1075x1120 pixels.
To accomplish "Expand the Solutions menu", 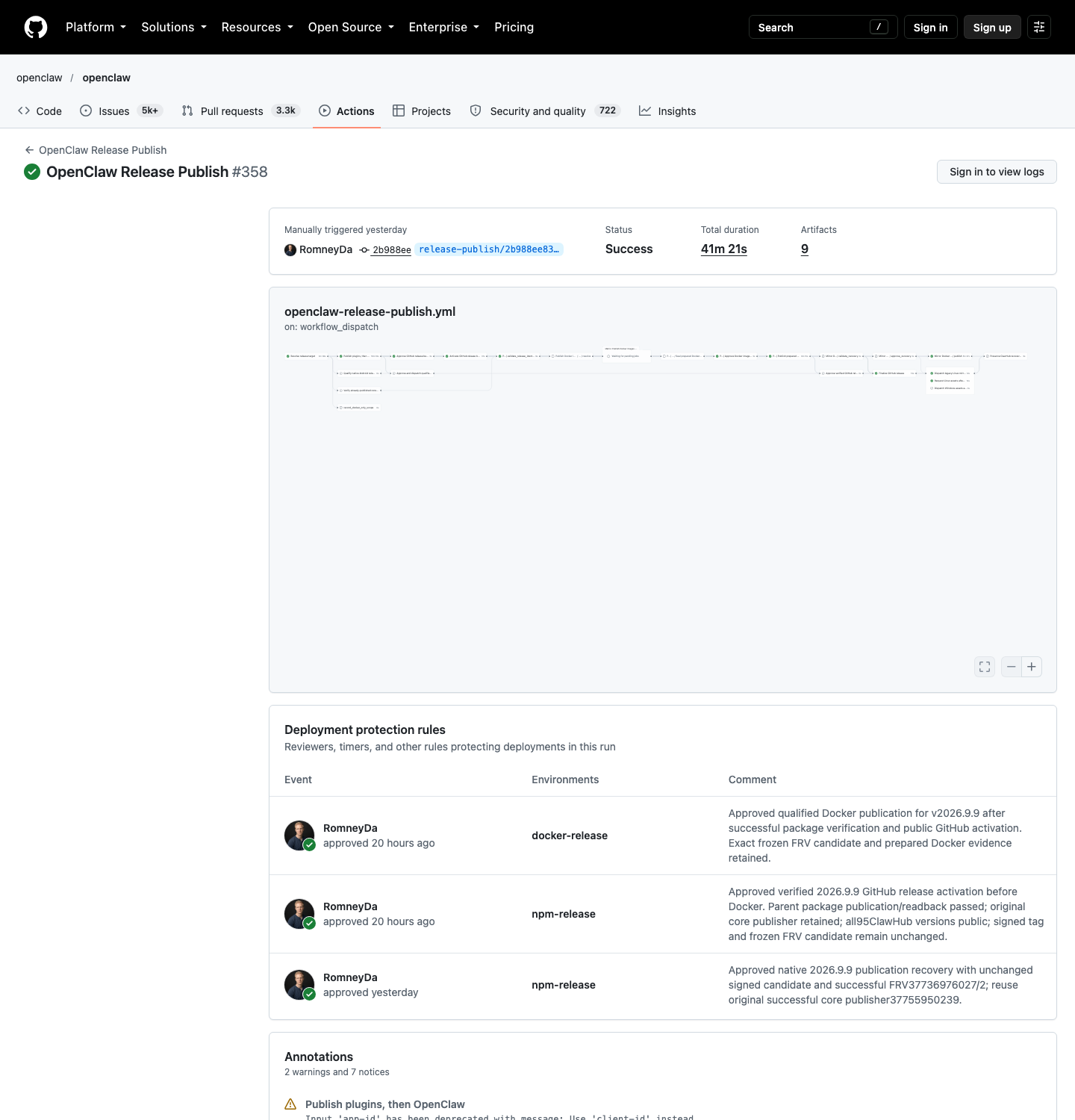I will tap(174, 27).
